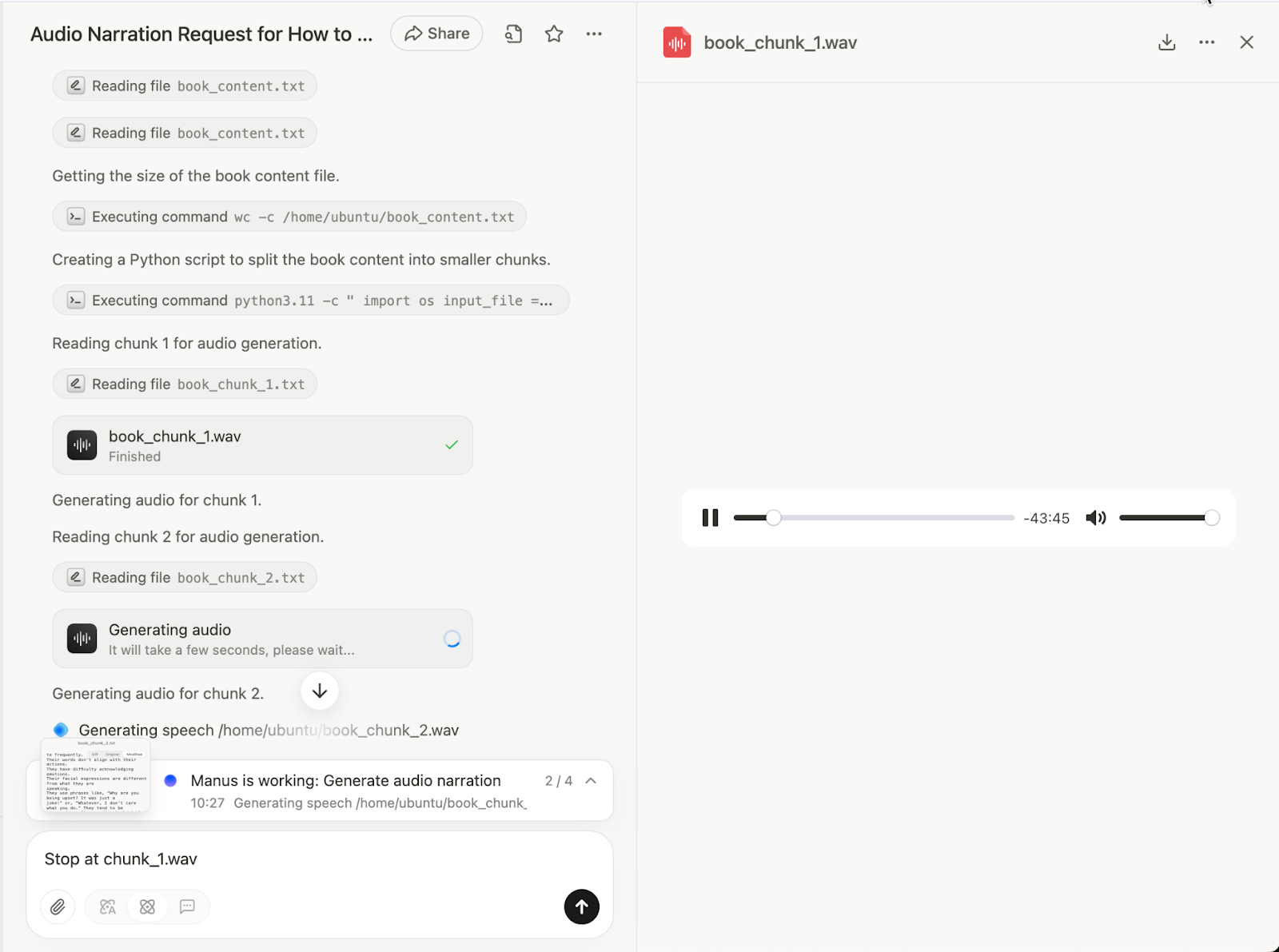Open the wc -c Executing command step

click(x=289, y=217)
